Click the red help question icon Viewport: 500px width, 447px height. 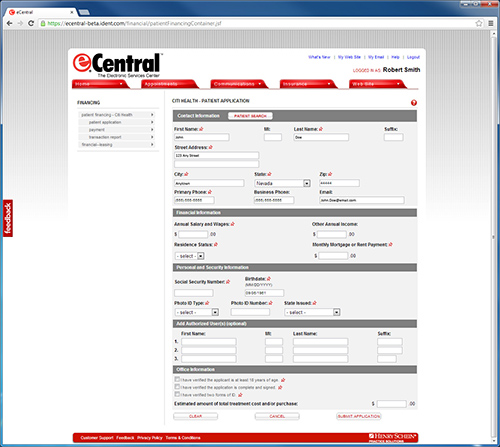[414, 103]
